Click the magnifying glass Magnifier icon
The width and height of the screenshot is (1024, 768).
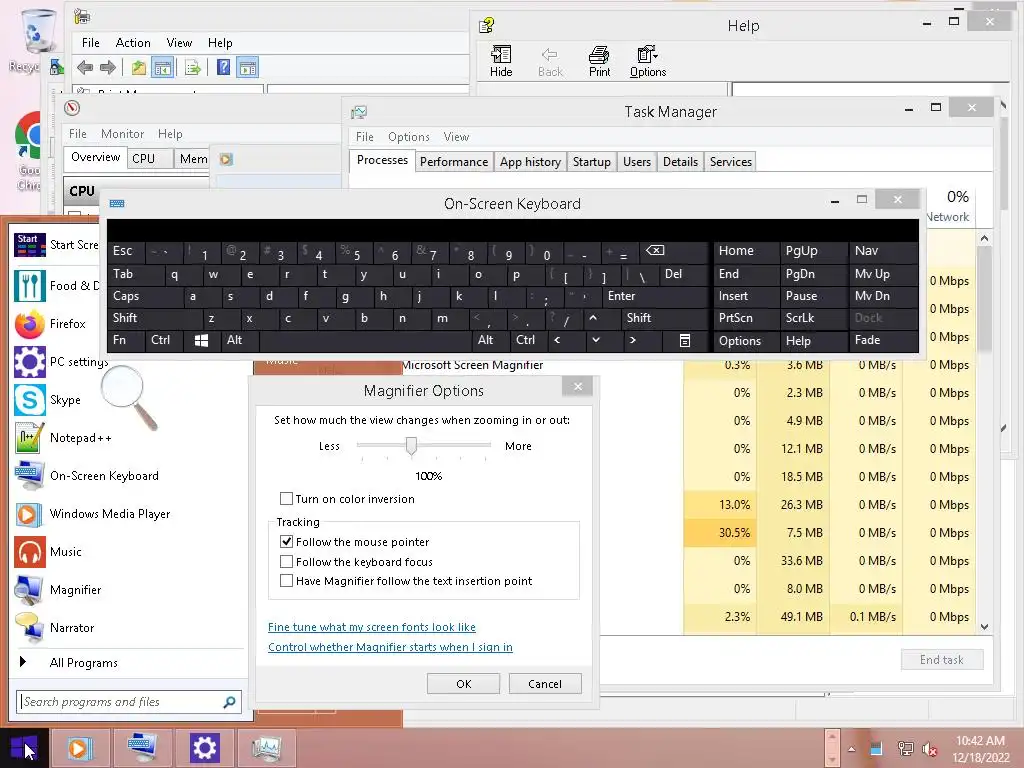(129, 397)
